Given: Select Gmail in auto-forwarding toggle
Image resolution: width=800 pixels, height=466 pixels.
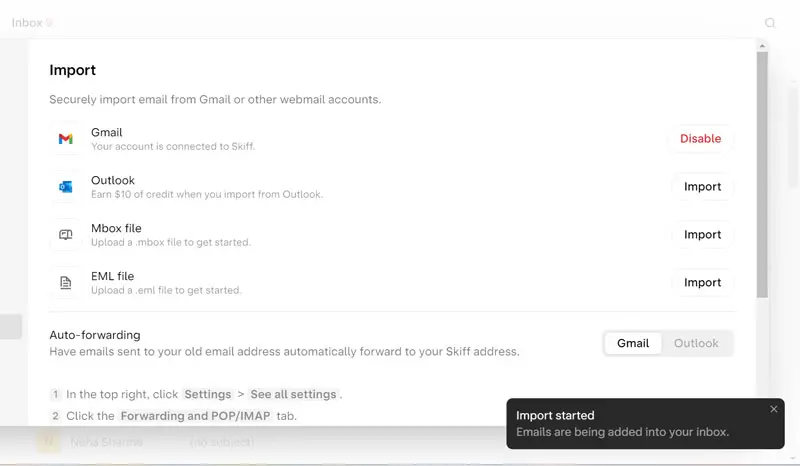Looking at the screenshot, I should coord(633,343).
